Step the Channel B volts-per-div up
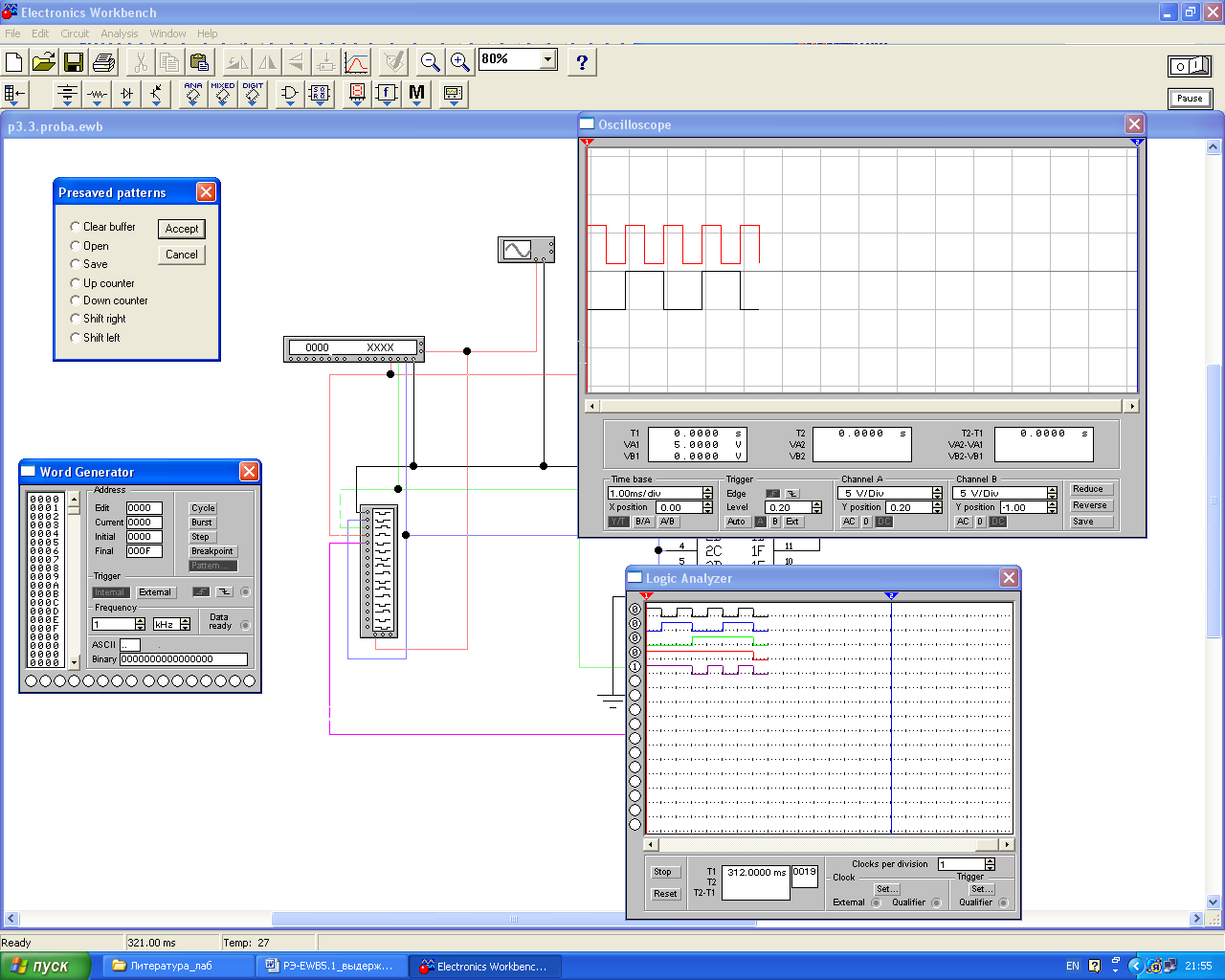This screenshot has width=1225, height=980. (x=1052, y=490)
